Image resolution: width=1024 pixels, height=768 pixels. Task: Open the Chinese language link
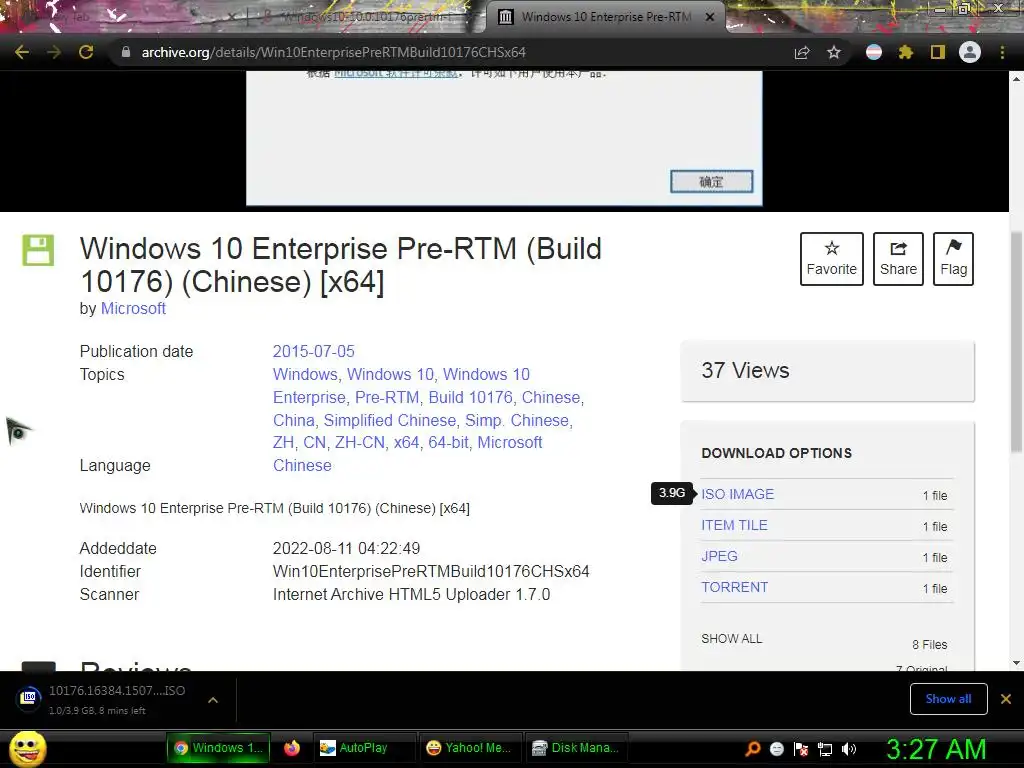click(302, 465)
